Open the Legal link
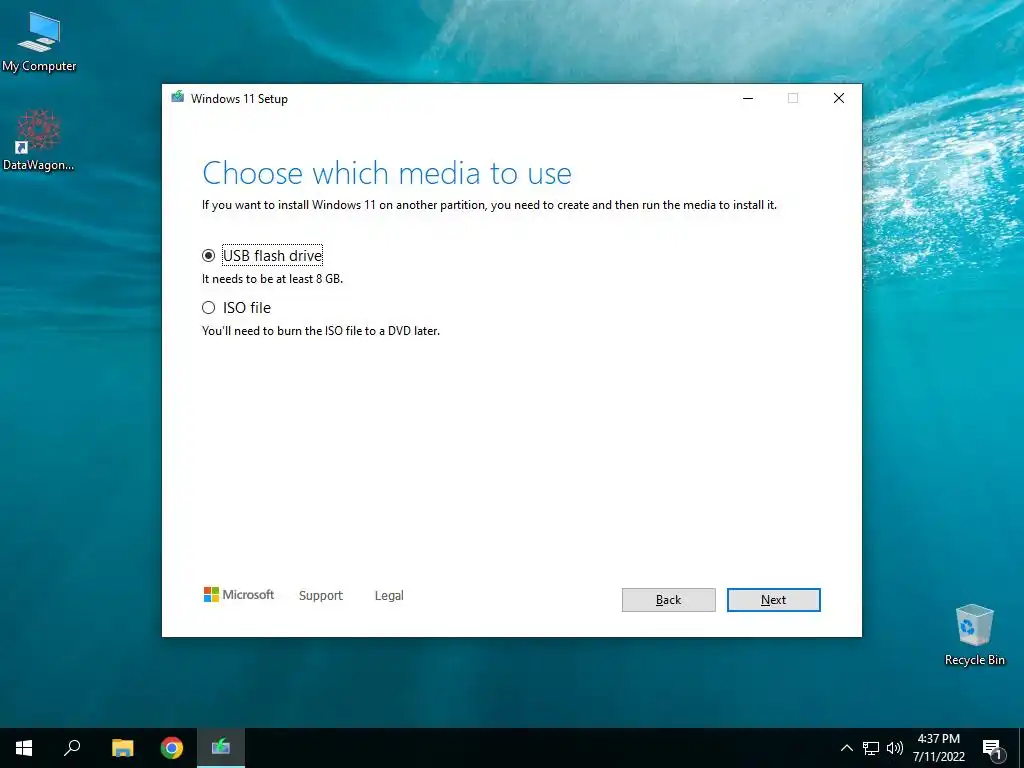Image resolution: width=1024 pixels, height=768 pixels. [389, 595]
